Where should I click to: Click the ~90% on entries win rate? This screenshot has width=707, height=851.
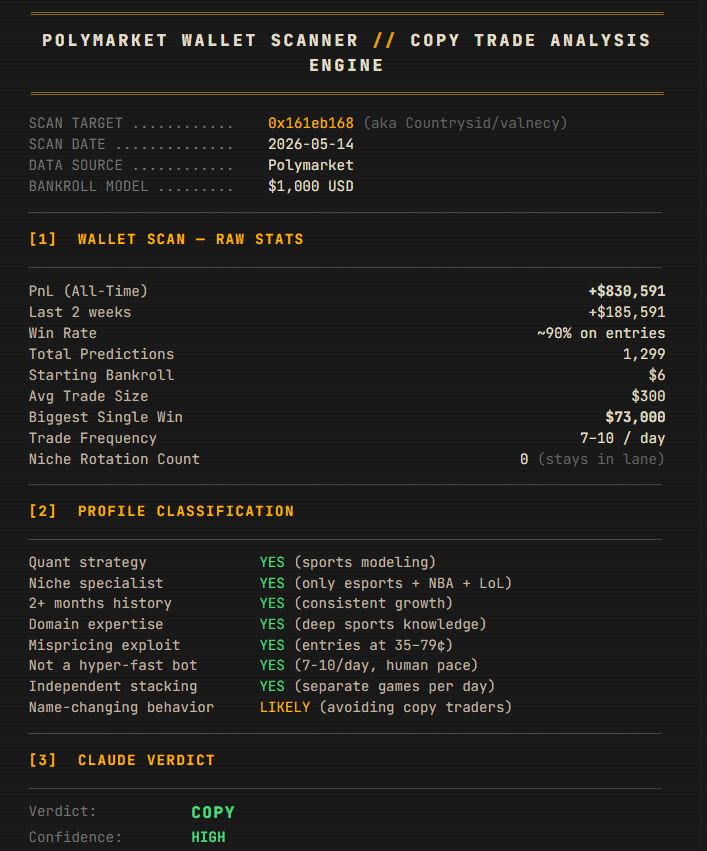click(x=601, y=333)
